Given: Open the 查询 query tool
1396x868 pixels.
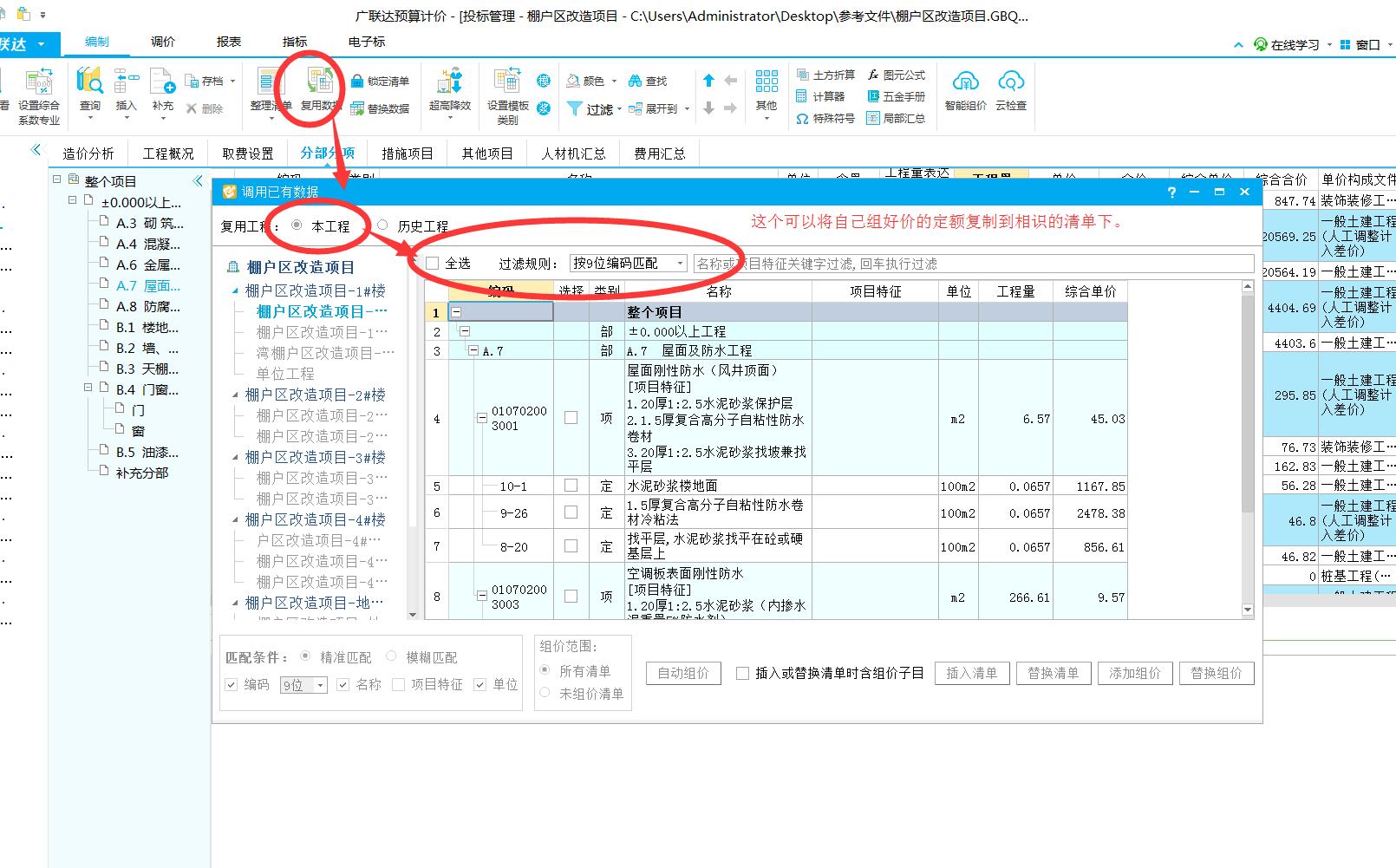Looking at the screenshot, I should [89, 90].
